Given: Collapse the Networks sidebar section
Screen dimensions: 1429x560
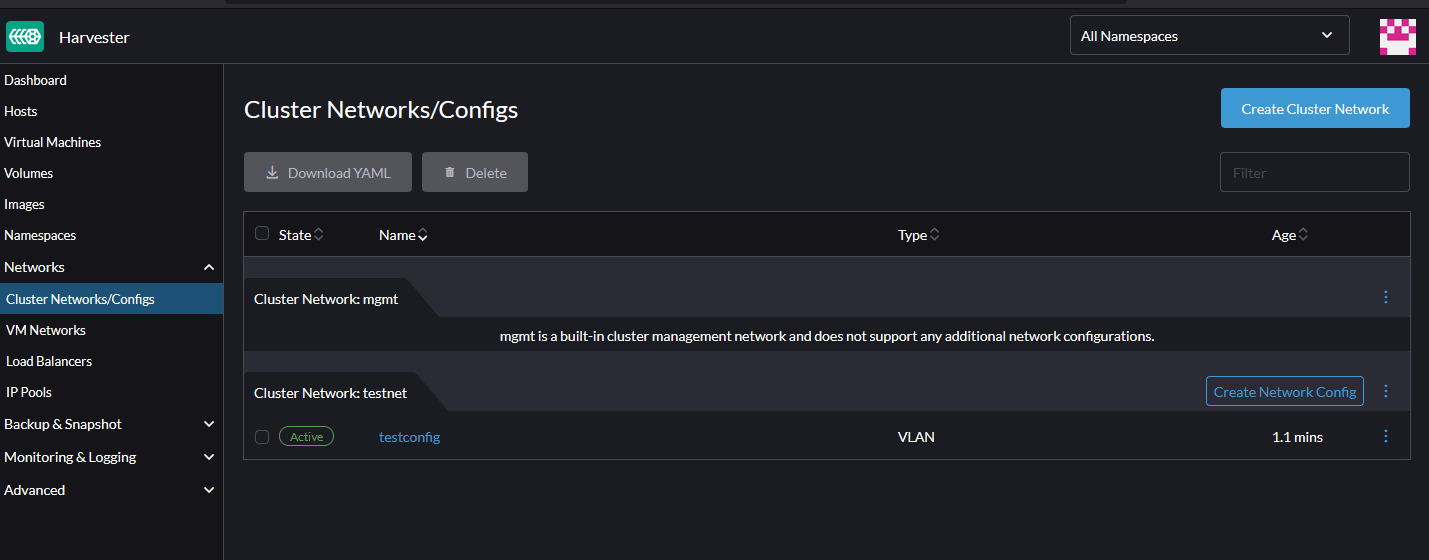Looking at the screenshot, I should point(209,267).
